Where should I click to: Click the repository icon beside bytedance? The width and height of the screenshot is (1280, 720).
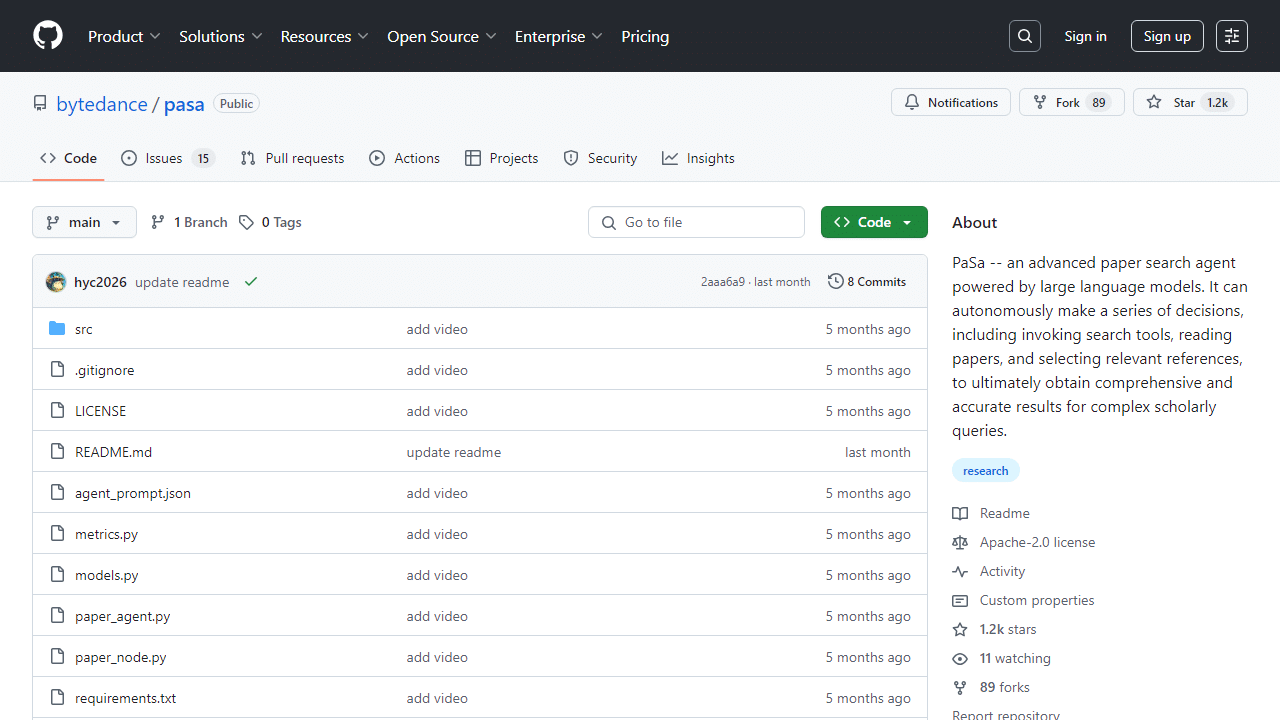tap(40, 104)
